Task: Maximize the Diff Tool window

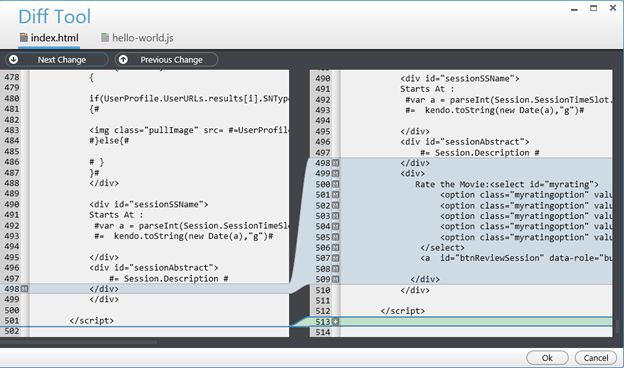Action: click(x=593, y=8)
